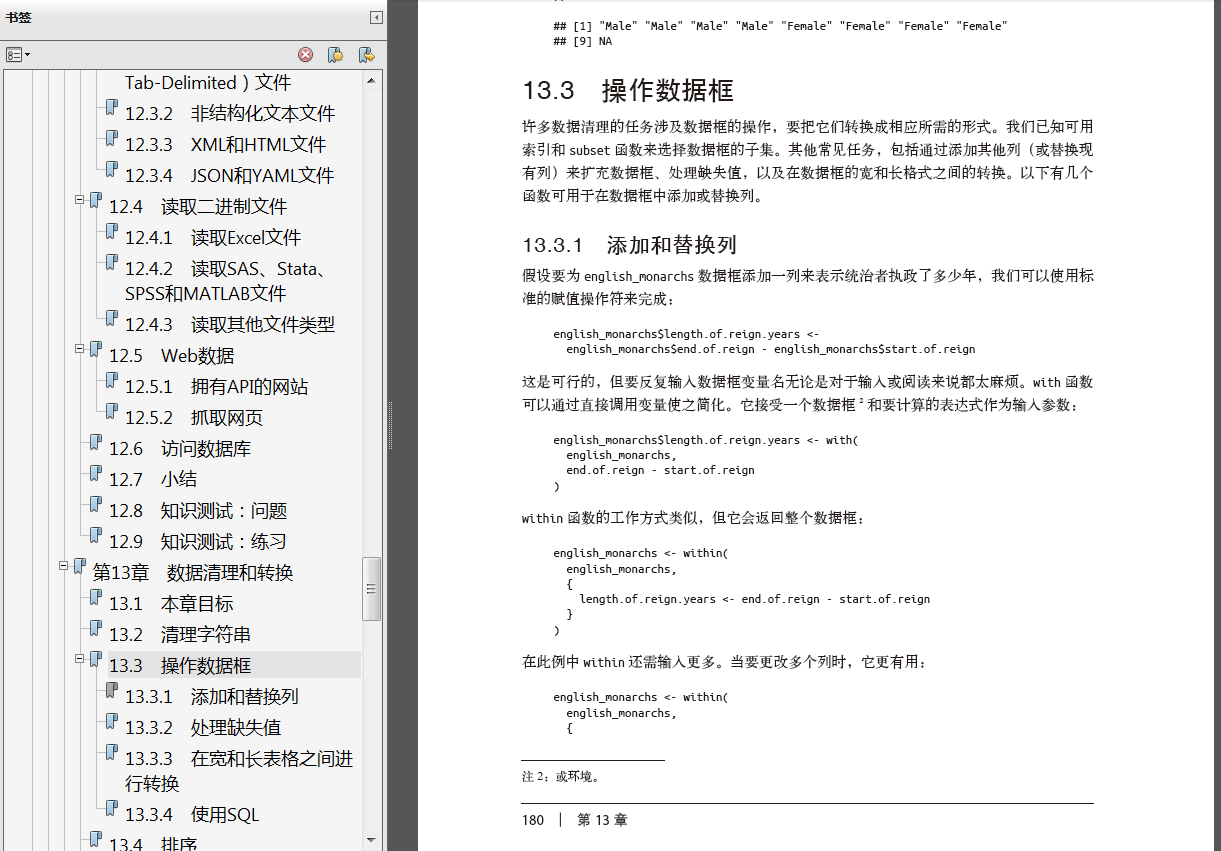Click the bookmark icon beside 12.6 访问数据库
The width and height of the screenshot is (1221, 851).
96,444
